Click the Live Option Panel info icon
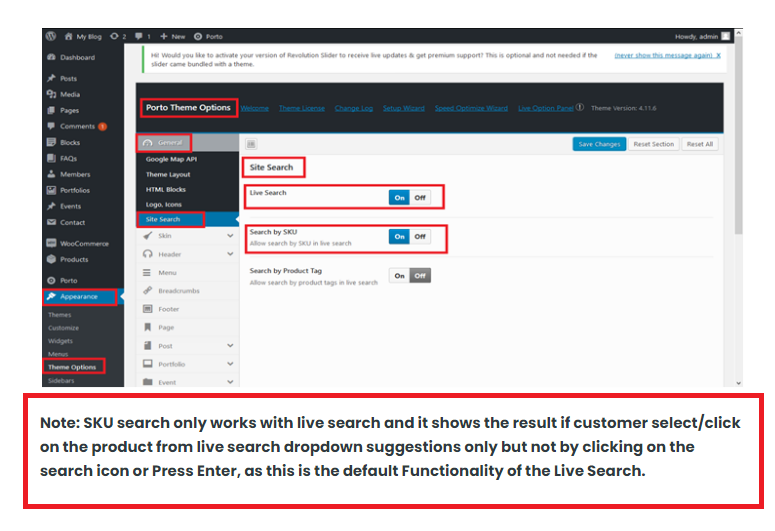 (x=580, y=107)
